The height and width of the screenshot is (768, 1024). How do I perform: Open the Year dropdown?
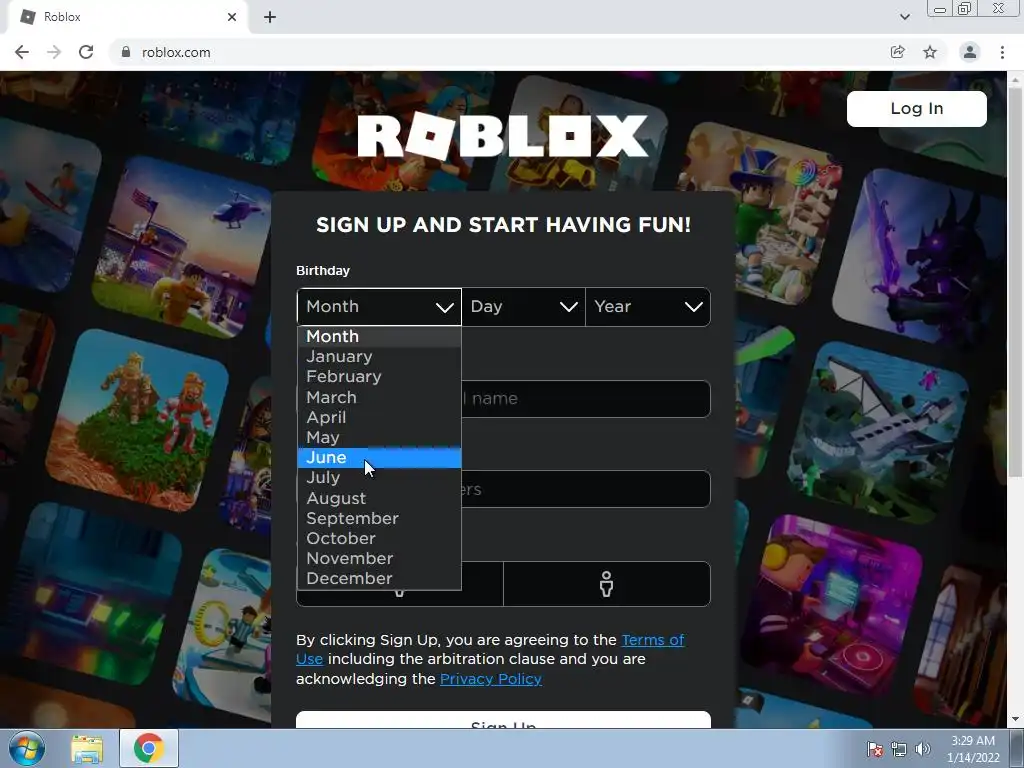pyautogui.click(x=648, y=307)
